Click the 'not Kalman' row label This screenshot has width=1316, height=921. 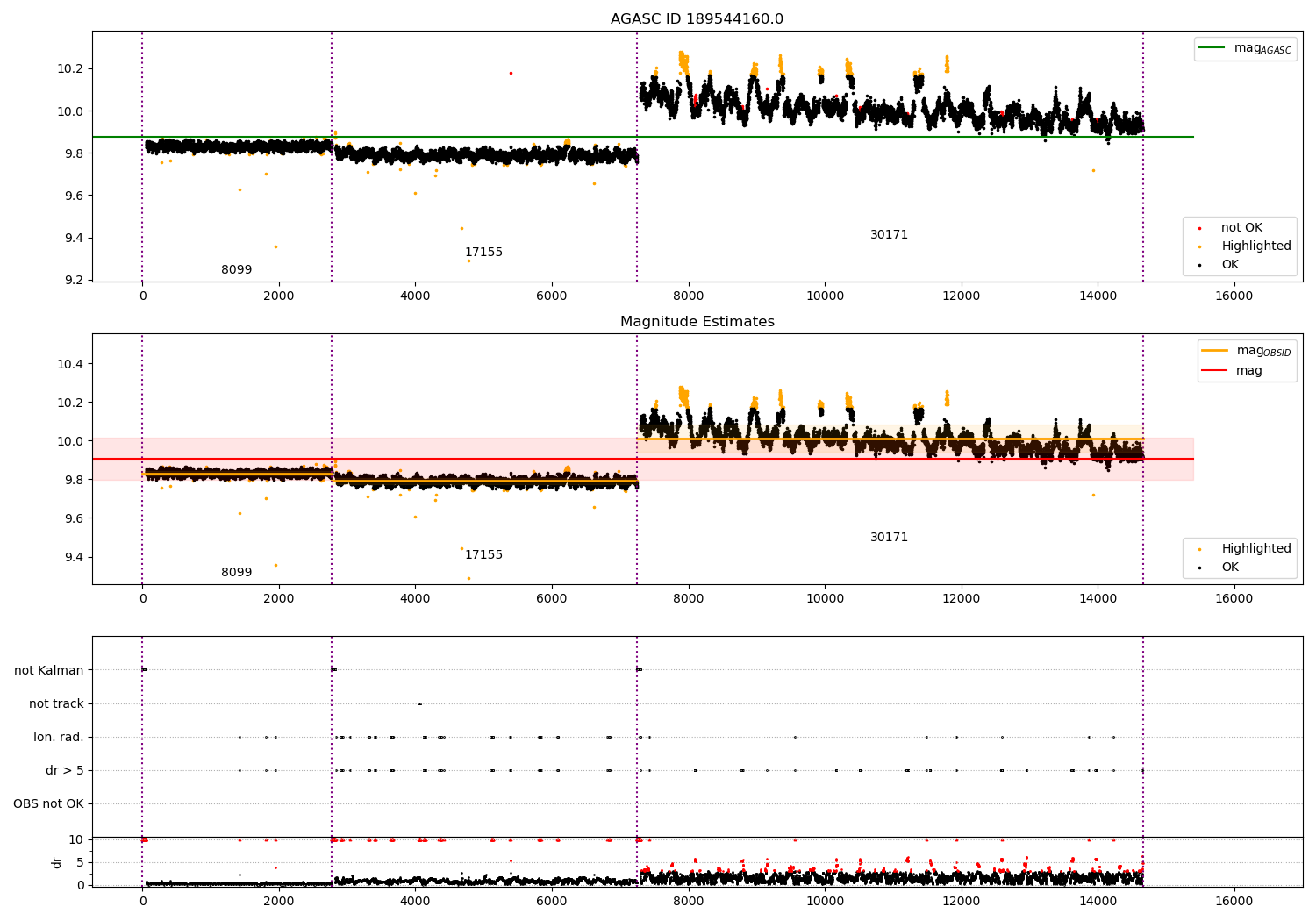(49, 671)
